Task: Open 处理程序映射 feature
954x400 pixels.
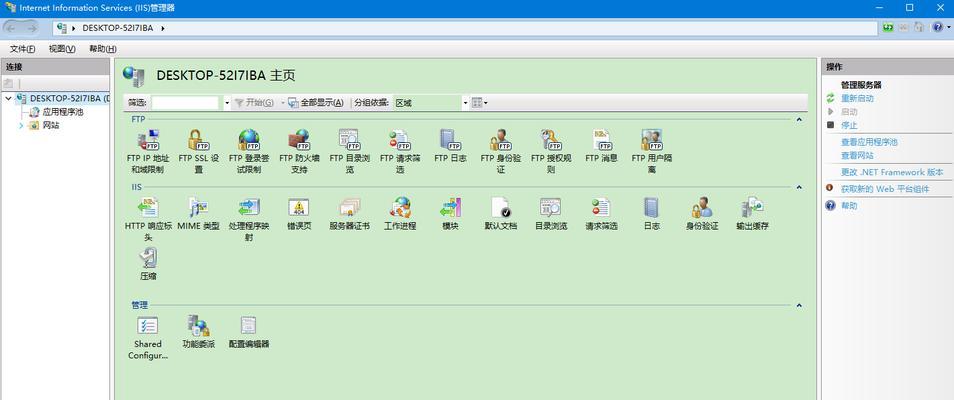Action: tap(248, 219)
